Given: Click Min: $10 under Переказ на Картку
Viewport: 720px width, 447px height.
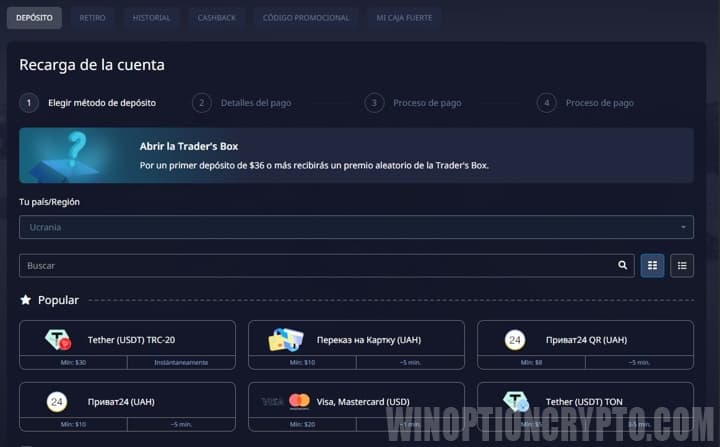Looking at the screenshot, I should (302, 362).
